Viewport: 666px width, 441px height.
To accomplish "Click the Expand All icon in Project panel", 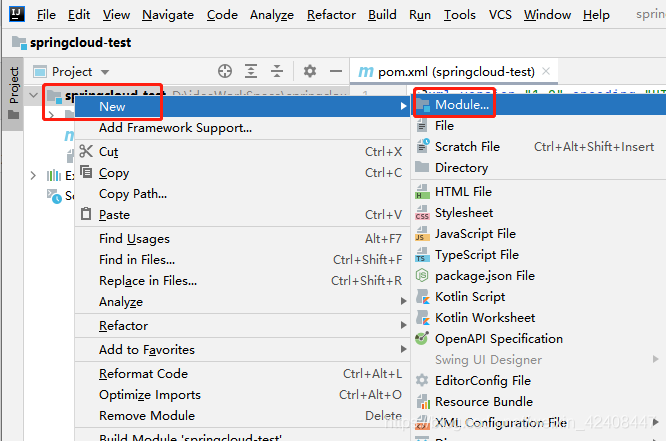I will [x=251, y=71].
